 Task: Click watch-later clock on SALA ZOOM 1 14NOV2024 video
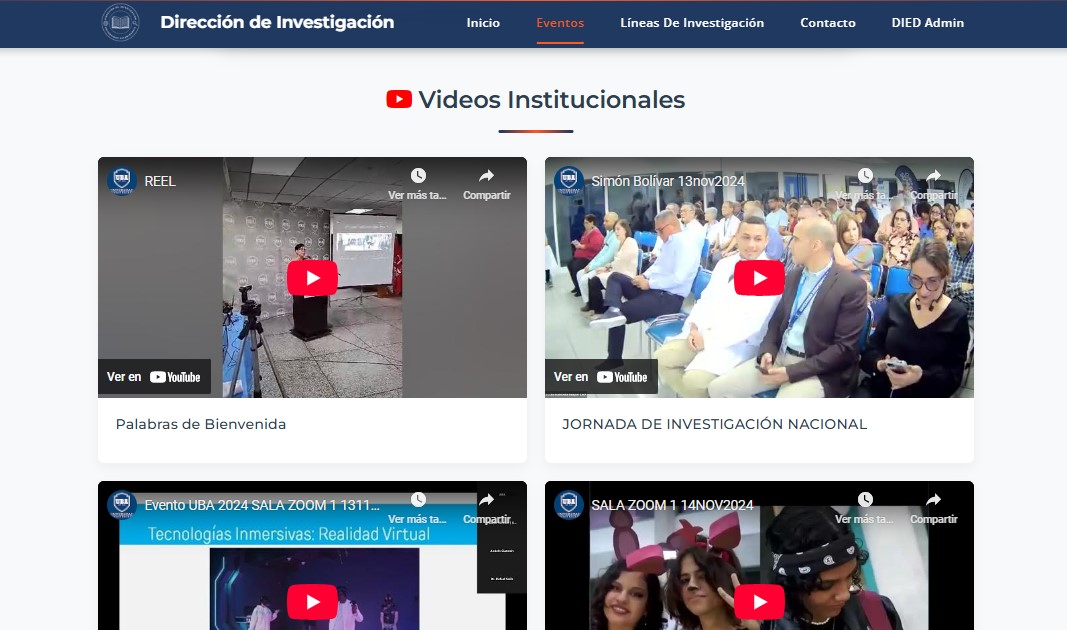point(865,500)
